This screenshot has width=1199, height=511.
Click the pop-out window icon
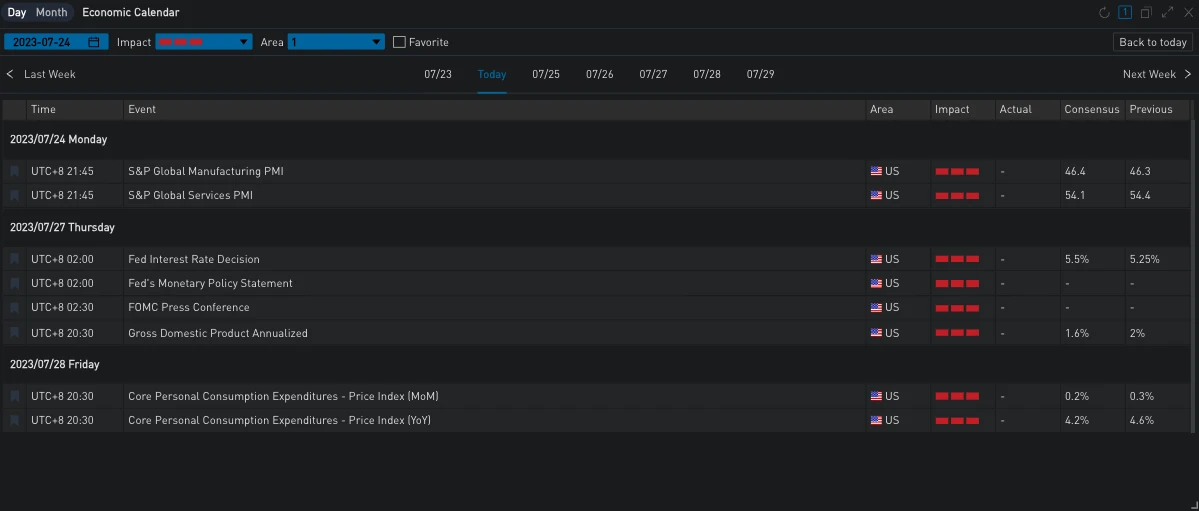1146,13
